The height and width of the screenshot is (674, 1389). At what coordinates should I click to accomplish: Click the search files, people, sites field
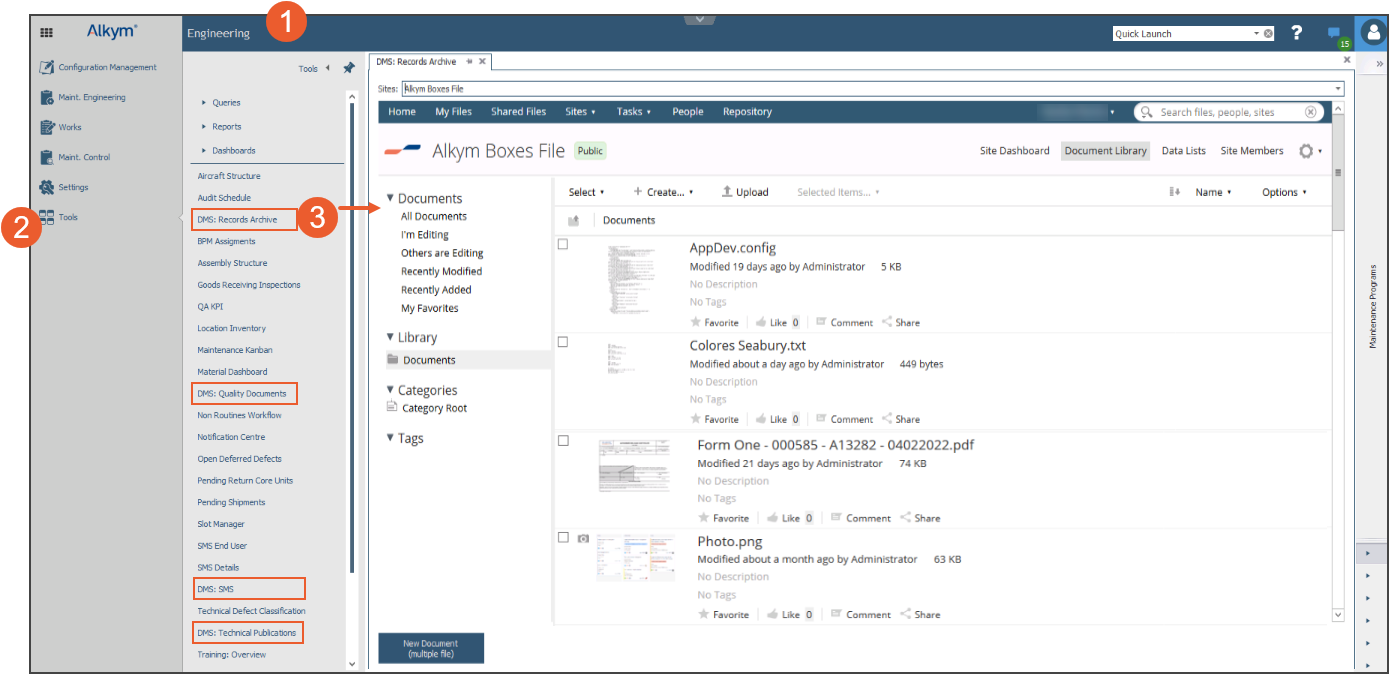[x=1228, y=112]
